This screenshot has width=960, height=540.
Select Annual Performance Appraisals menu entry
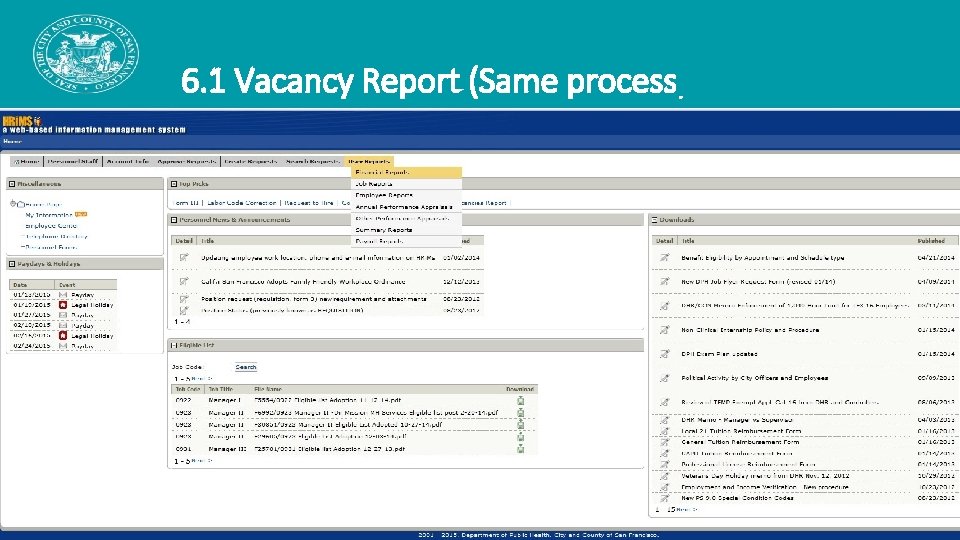click(406, 207)
